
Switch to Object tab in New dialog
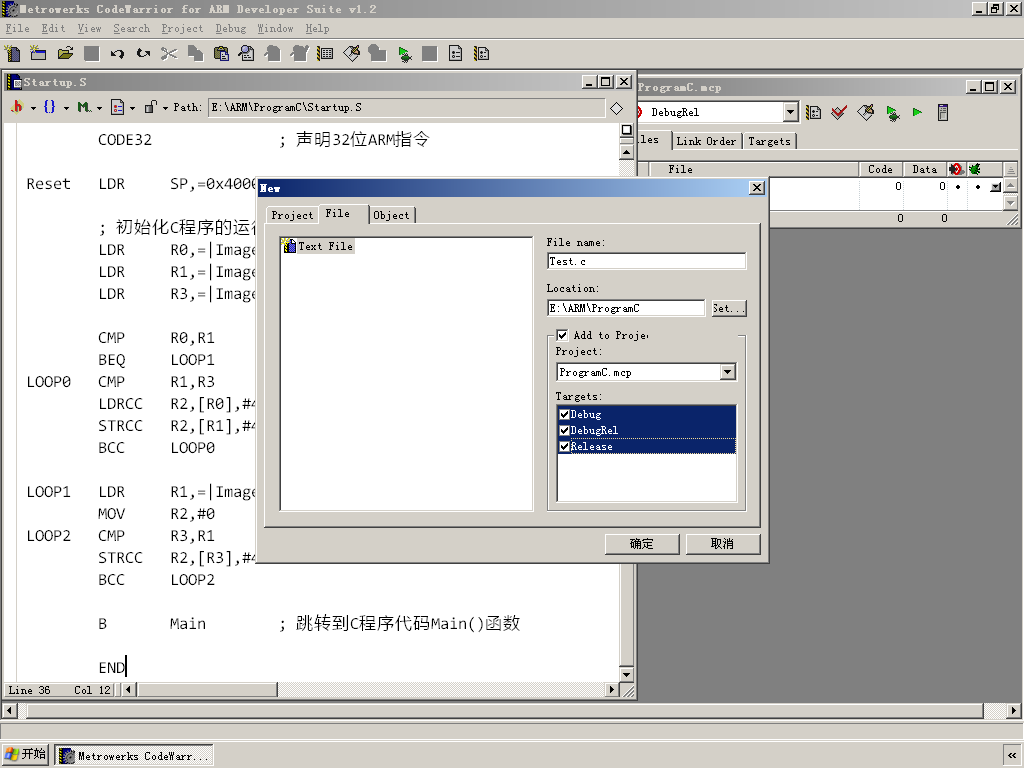[x=391, y=216]
